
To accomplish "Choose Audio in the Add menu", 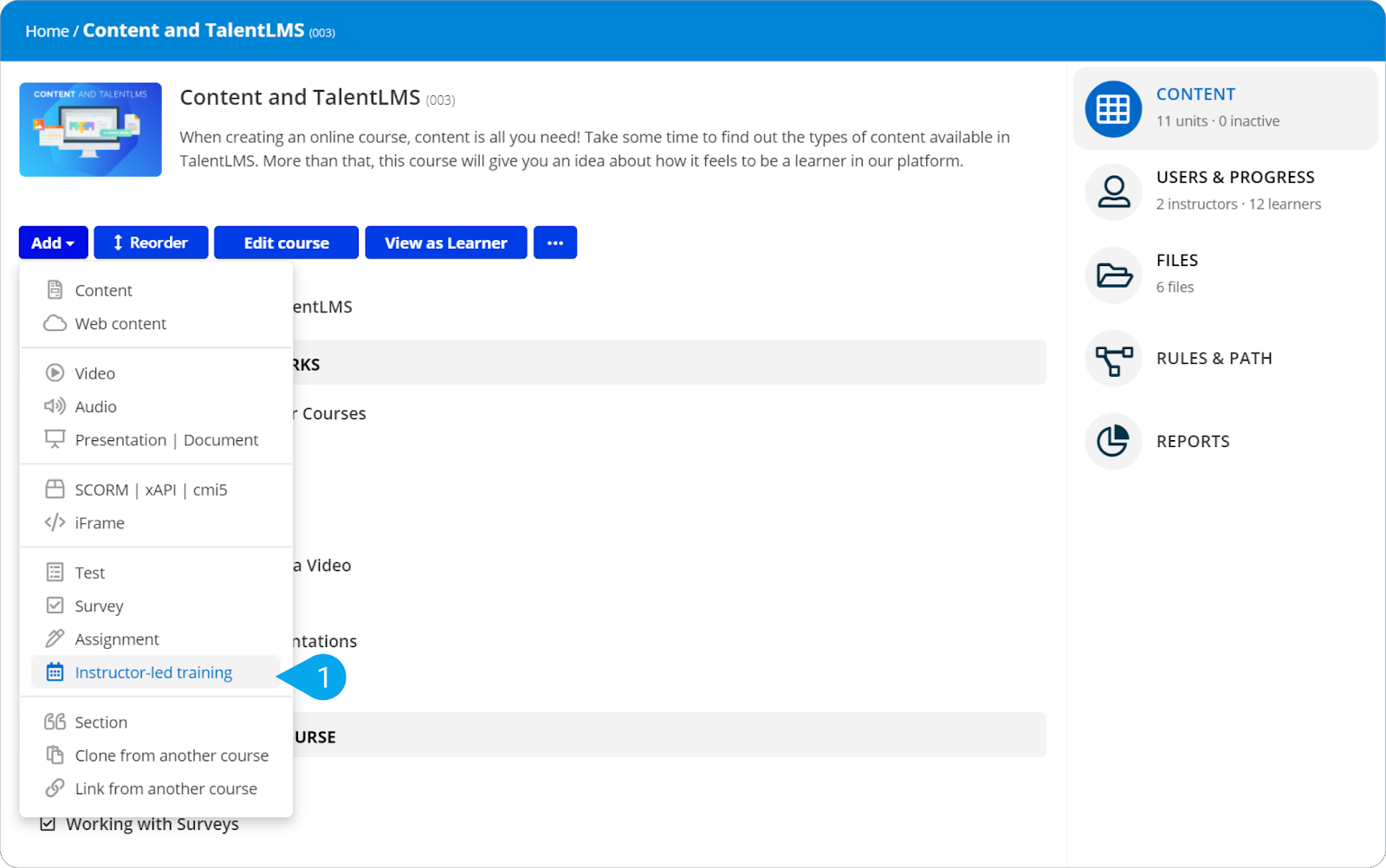I will coord(156,406).
